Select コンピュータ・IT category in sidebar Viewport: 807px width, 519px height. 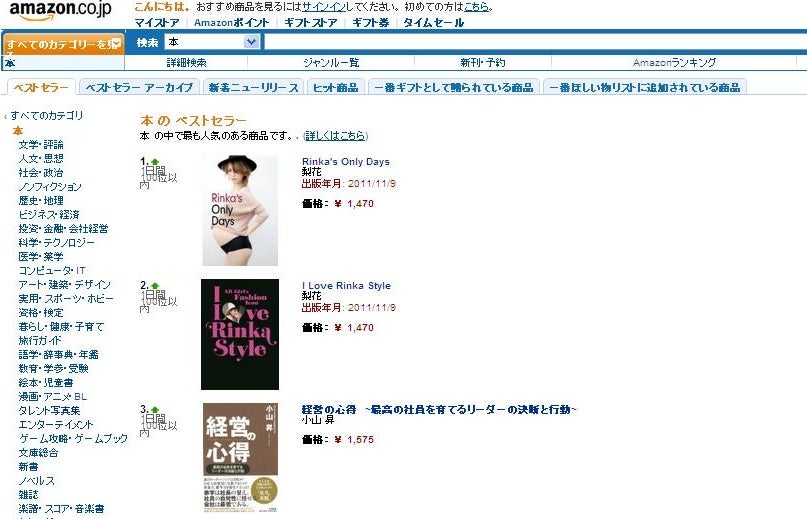point(52,270)
